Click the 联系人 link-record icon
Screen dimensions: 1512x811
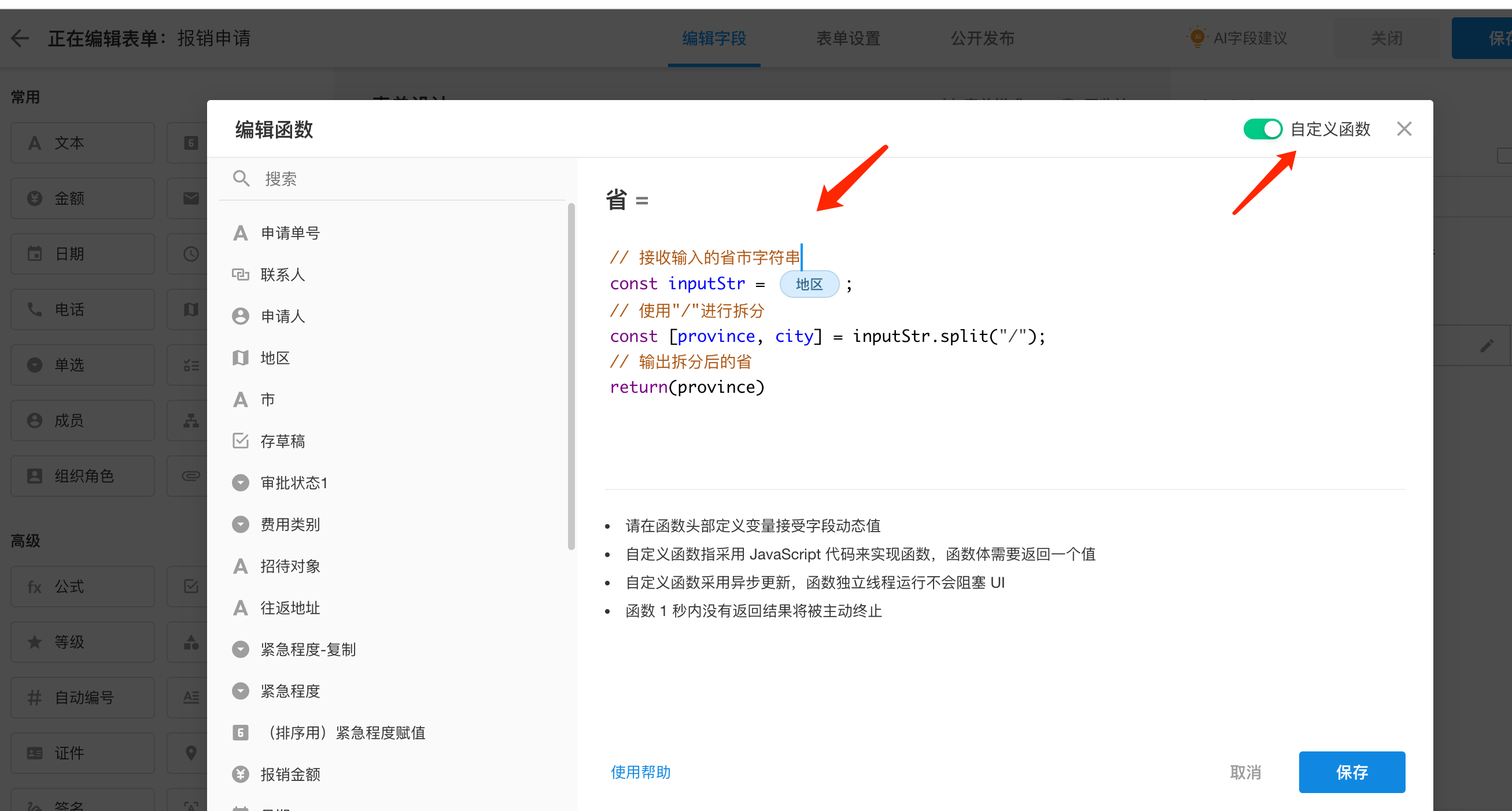point(240,275)
